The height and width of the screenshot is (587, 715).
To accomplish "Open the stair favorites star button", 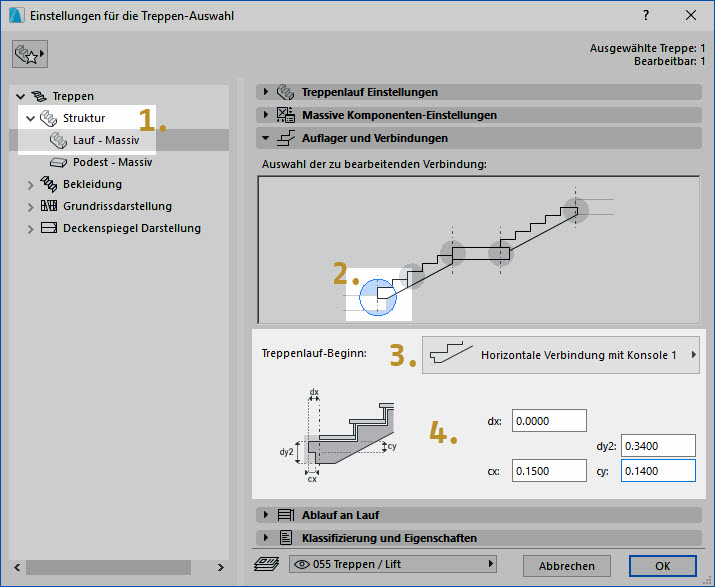I will point(30,54).
